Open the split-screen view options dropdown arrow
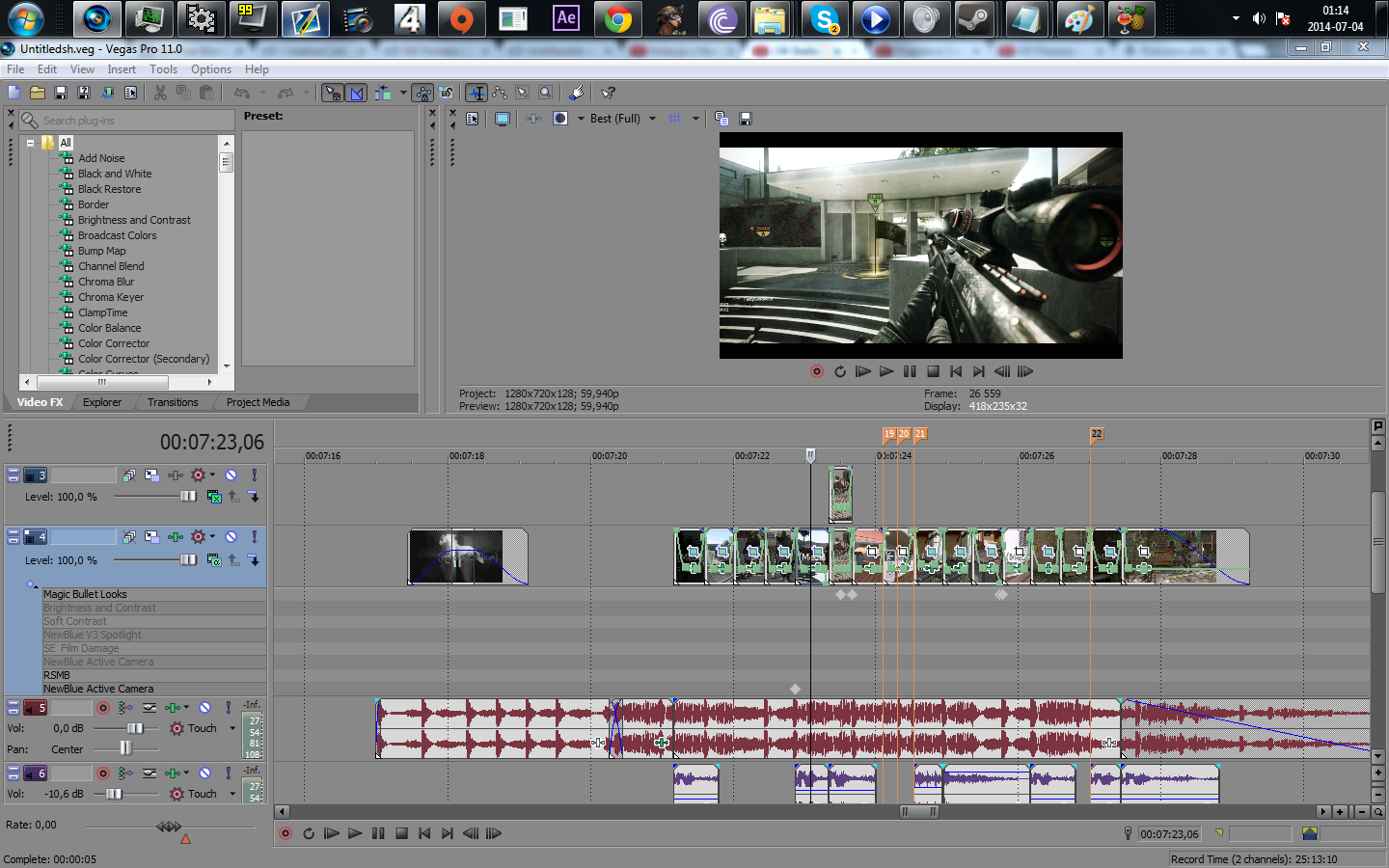The width and height of the screenshot is (1389, 868). [581, 119]
